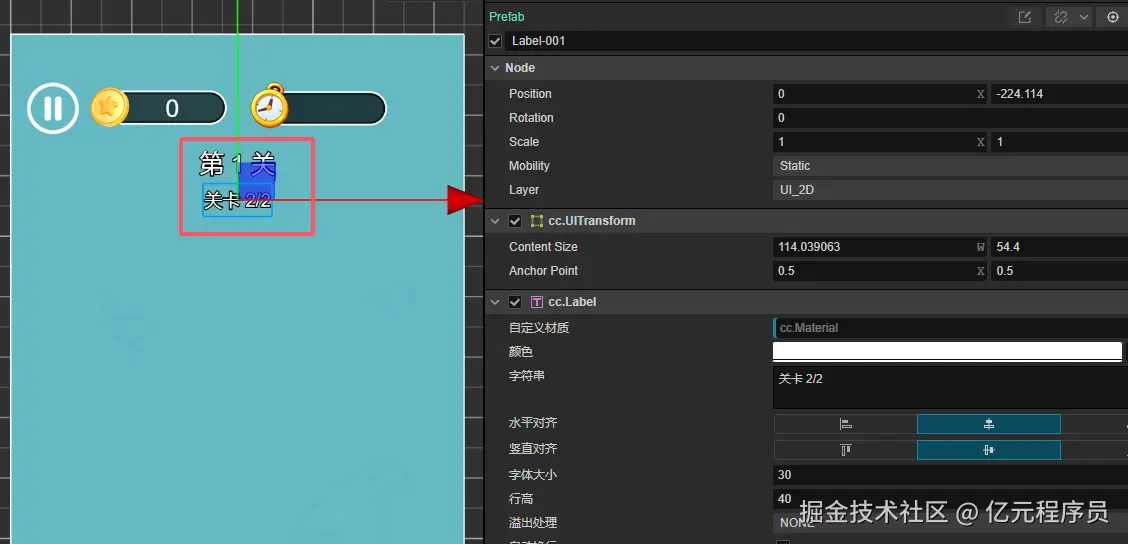Toggle the Label-001 node active checkbox
The width and height of the screenshot is (1128, 544).
coord(496,41)
